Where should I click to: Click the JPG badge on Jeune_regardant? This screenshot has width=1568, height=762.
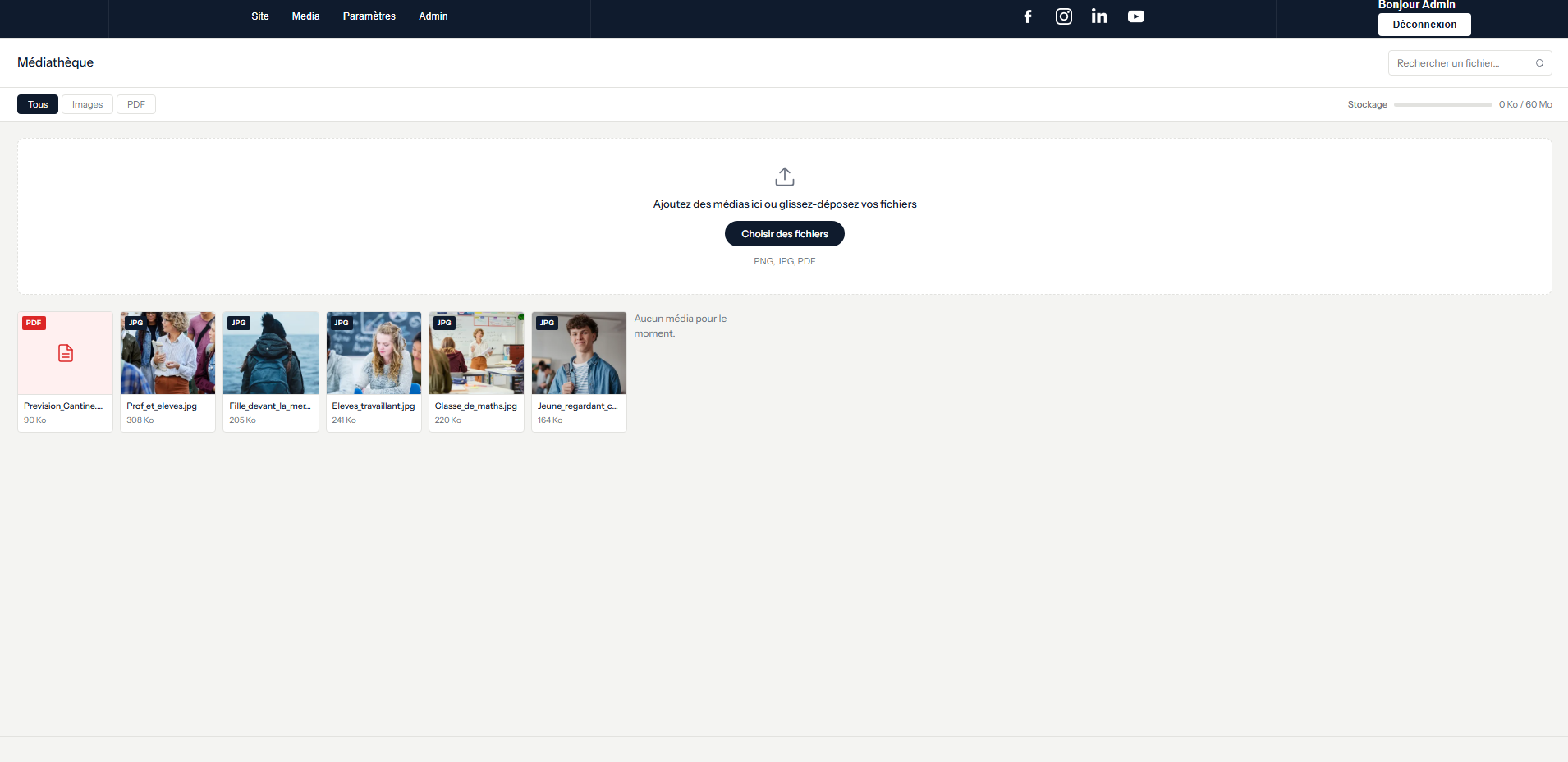[547, 323]
